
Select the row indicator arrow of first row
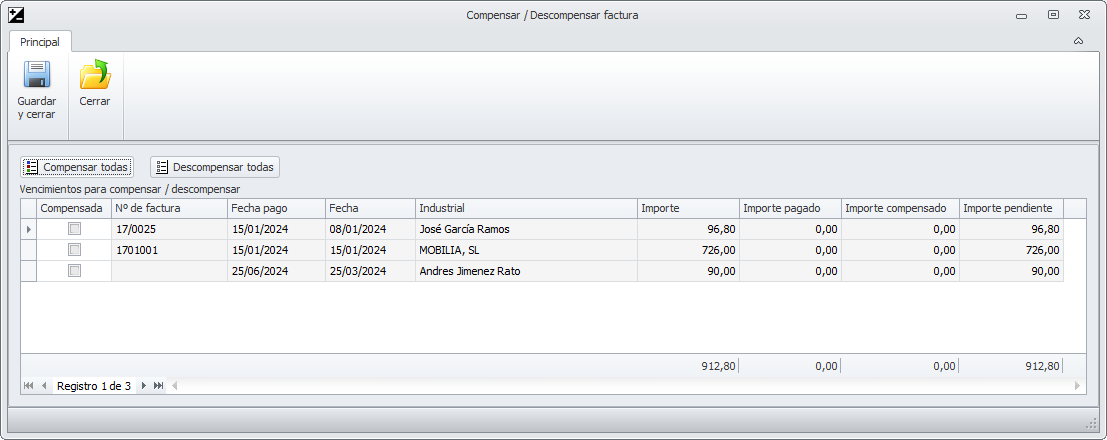[29, 229]
